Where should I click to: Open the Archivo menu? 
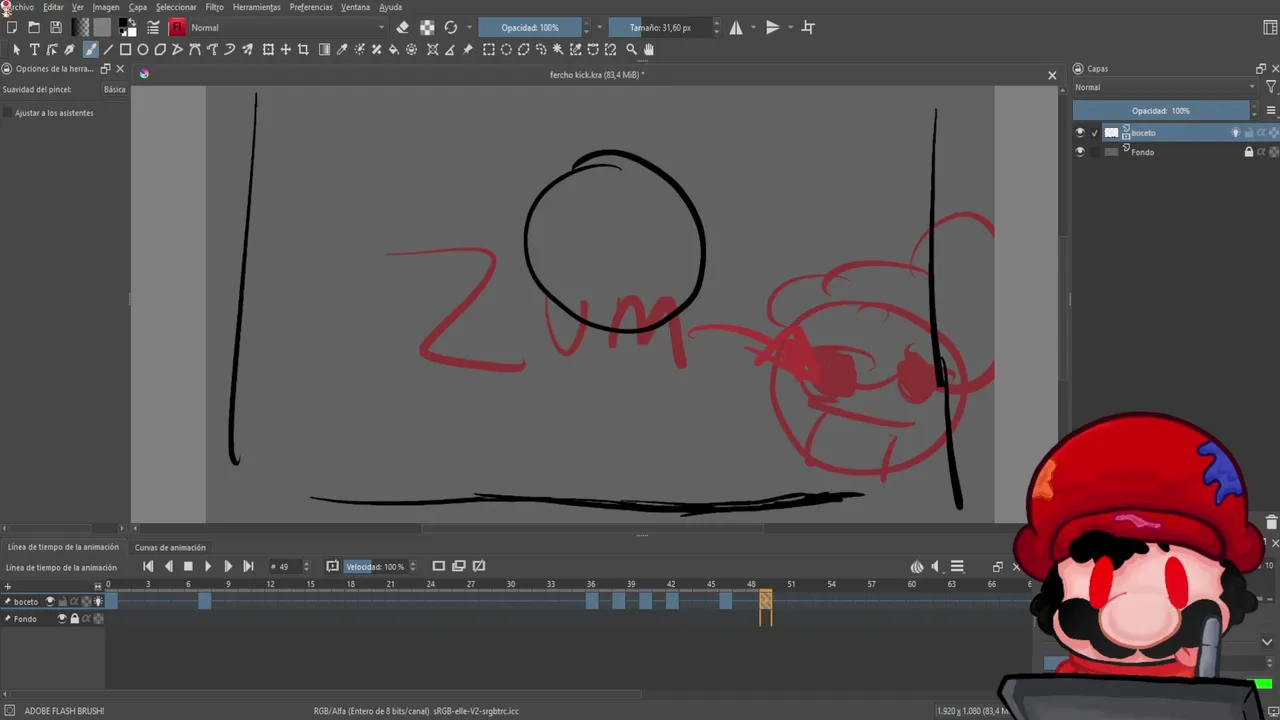pyautogui.click(x=19, y=7)
